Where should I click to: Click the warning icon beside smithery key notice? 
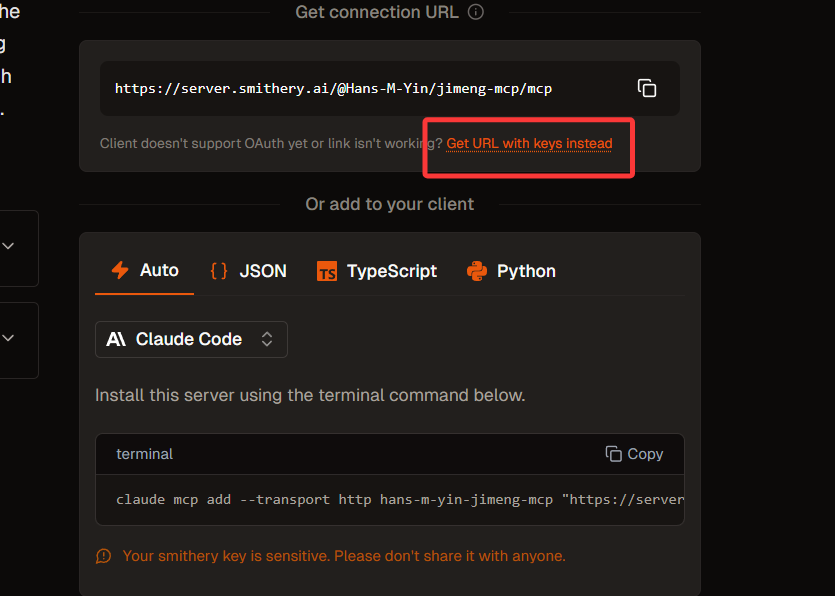click(103, 556)
